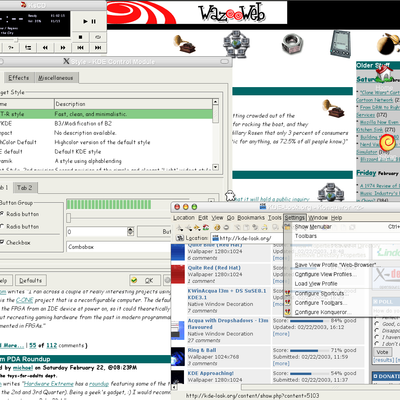Viewport: 400px width, 400px height.
Task: Confirm style dialog with OK
Action: (145, 280)
